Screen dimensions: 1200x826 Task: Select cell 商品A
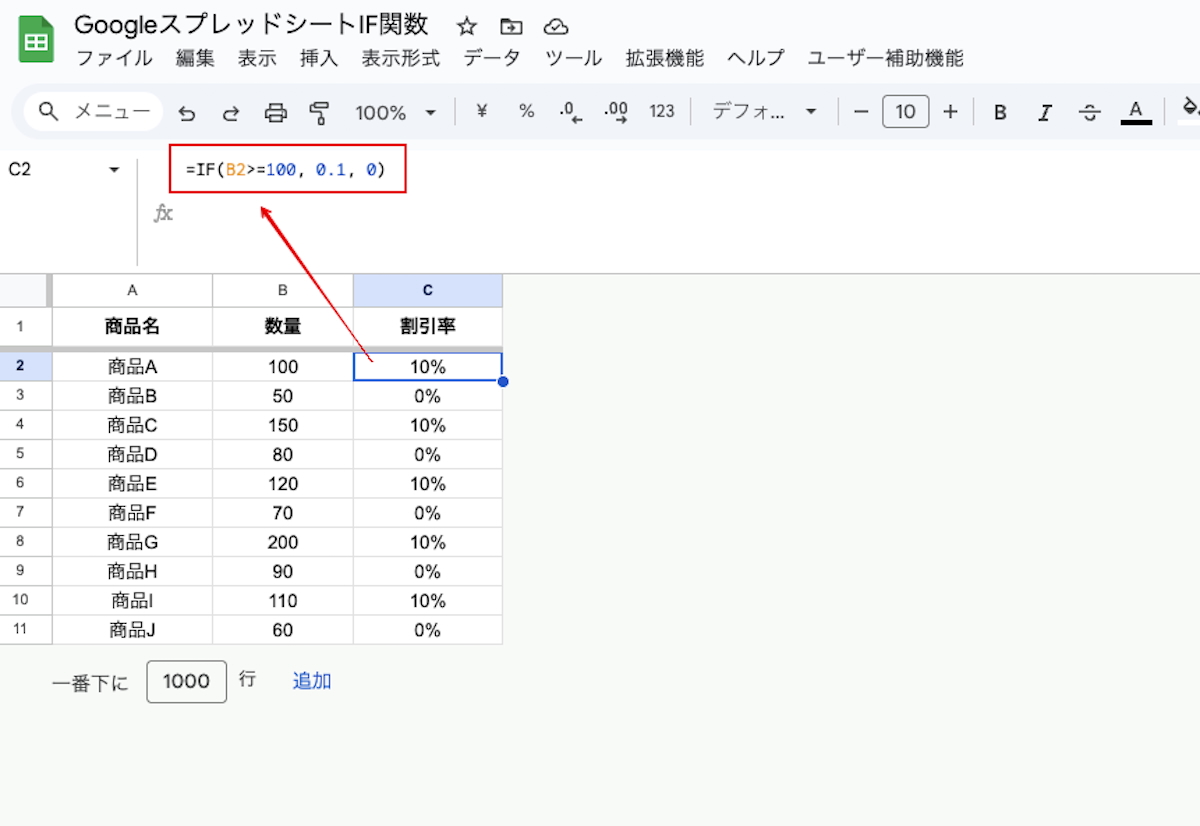(132, 367)
